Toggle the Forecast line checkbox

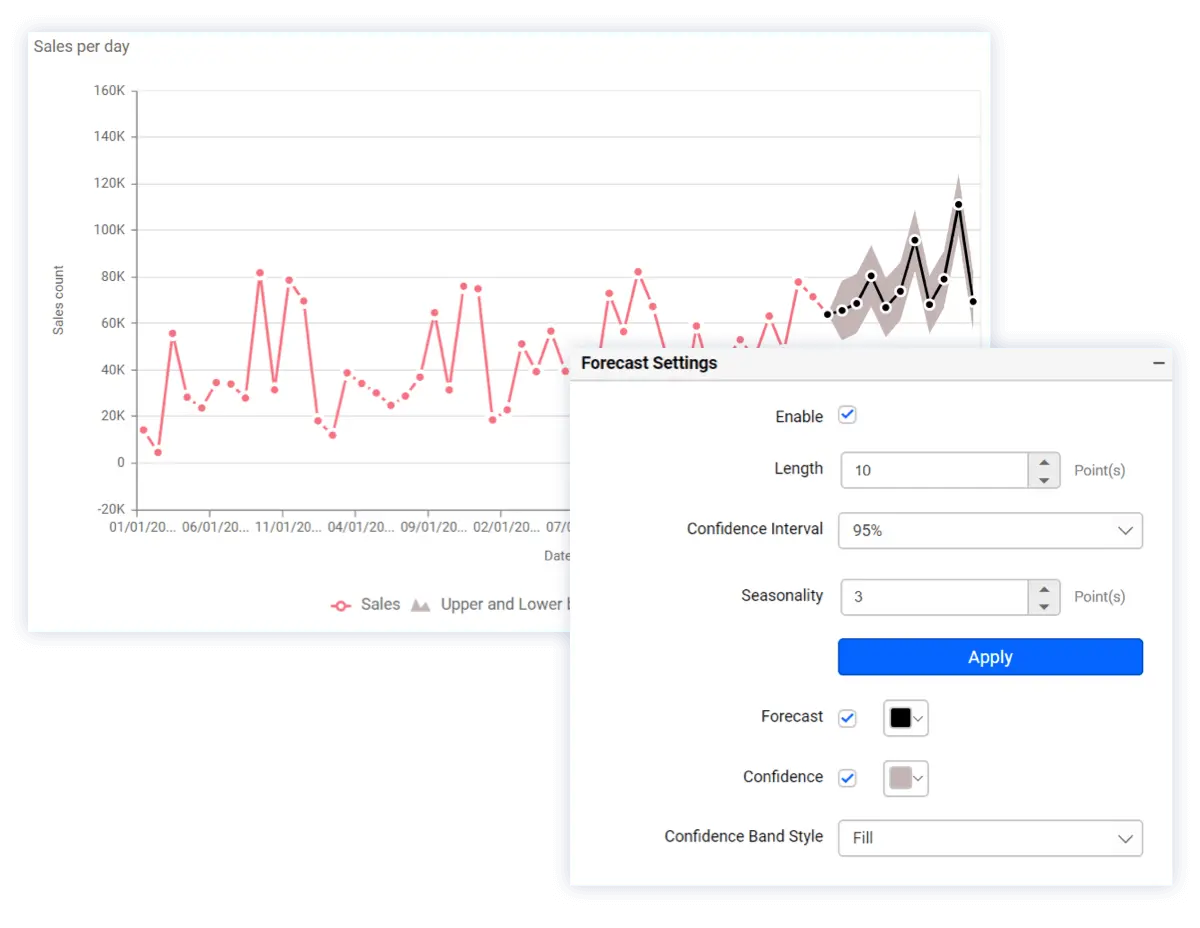click(847, 718)
